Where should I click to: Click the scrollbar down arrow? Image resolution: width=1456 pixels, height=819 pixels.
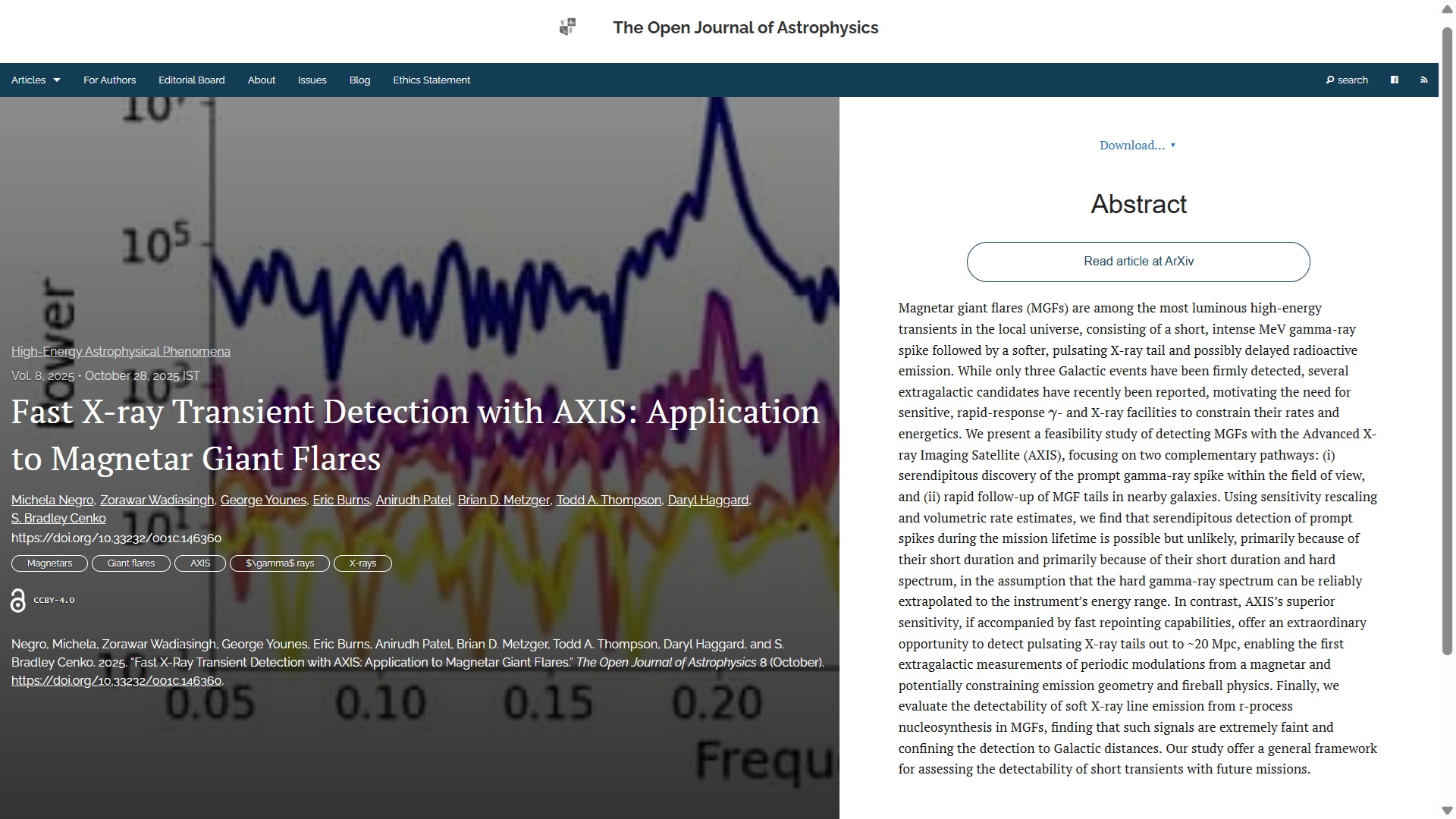click(1447, 810)
